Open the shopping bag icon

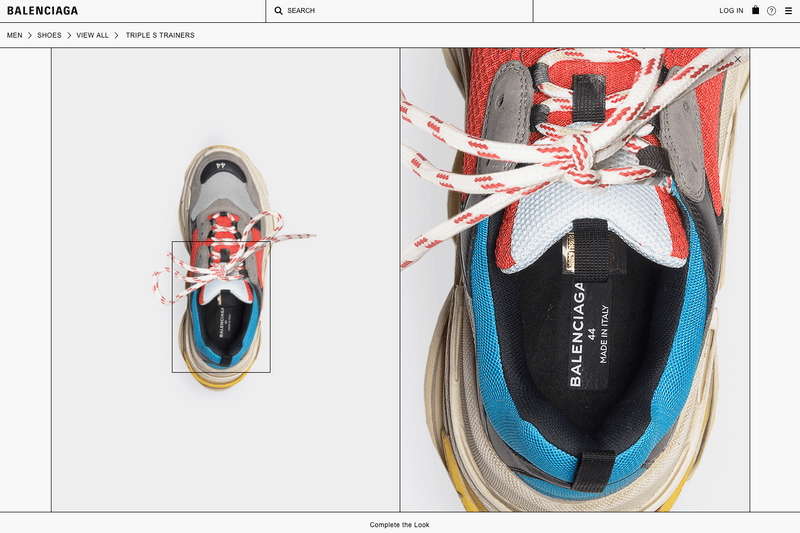[x=756, y=10]
